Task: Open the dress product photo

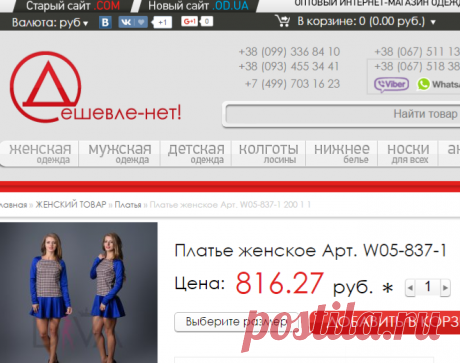Action: 79,292
